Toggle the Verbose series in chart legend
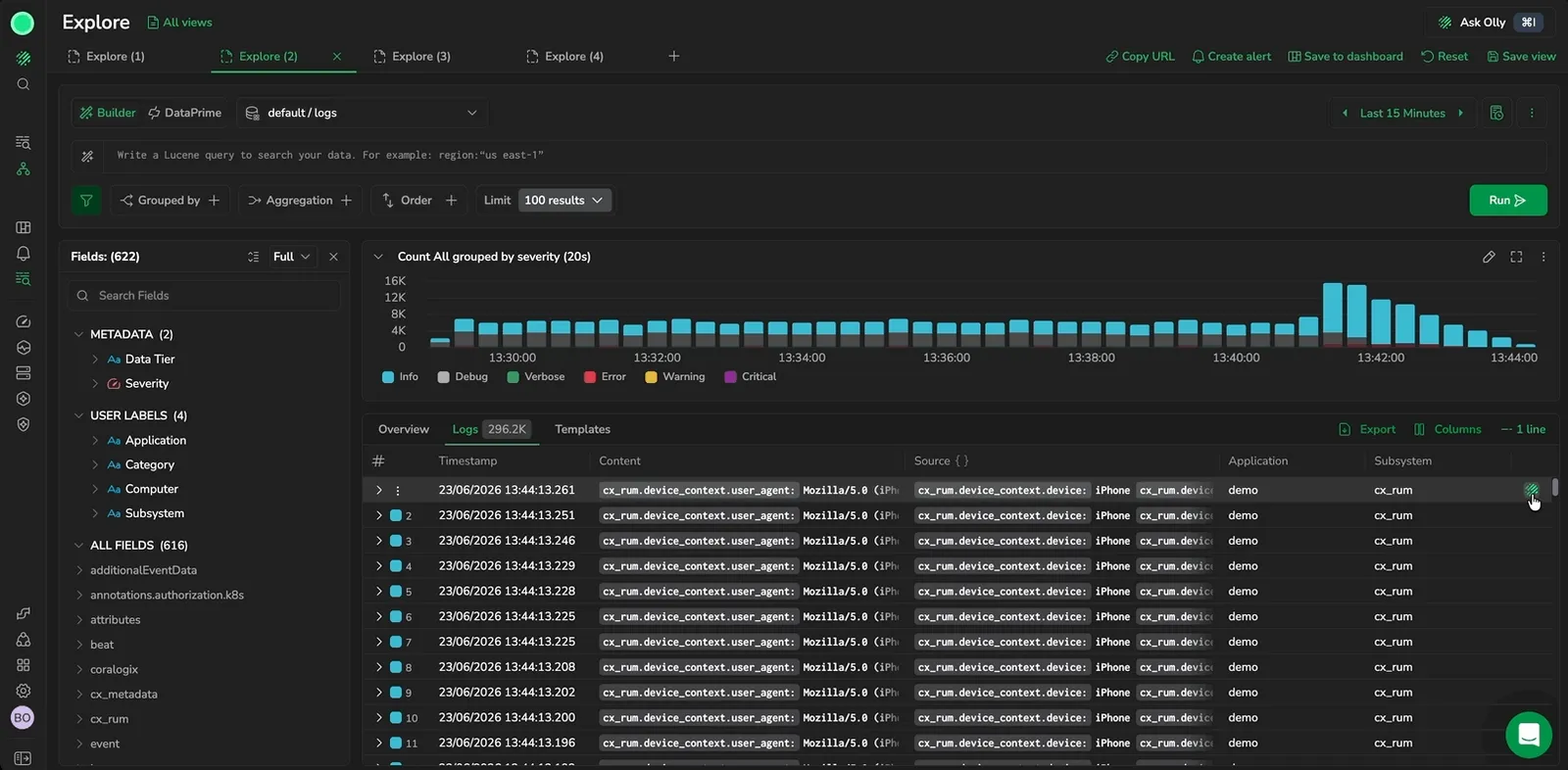This screenshot has width=1568, height=770. (x=536, y=377)
